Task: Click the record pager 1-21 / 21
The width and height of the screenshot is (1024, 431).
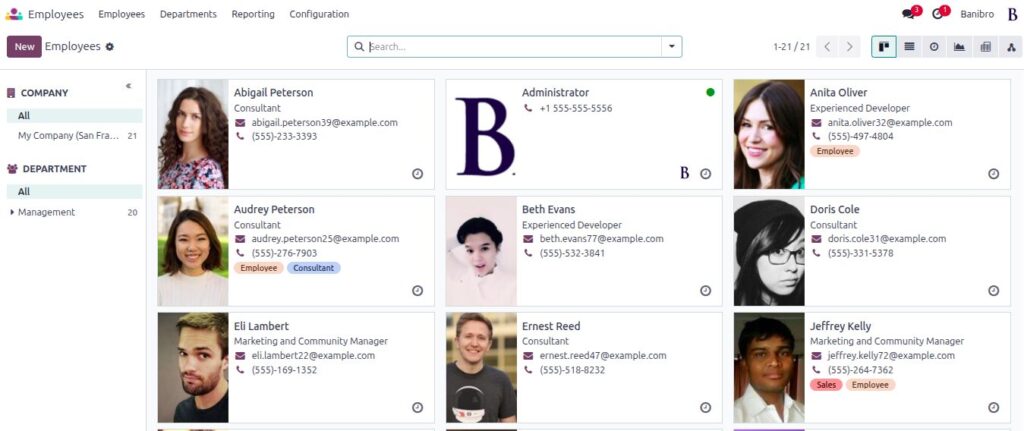Action: [792, 47]
